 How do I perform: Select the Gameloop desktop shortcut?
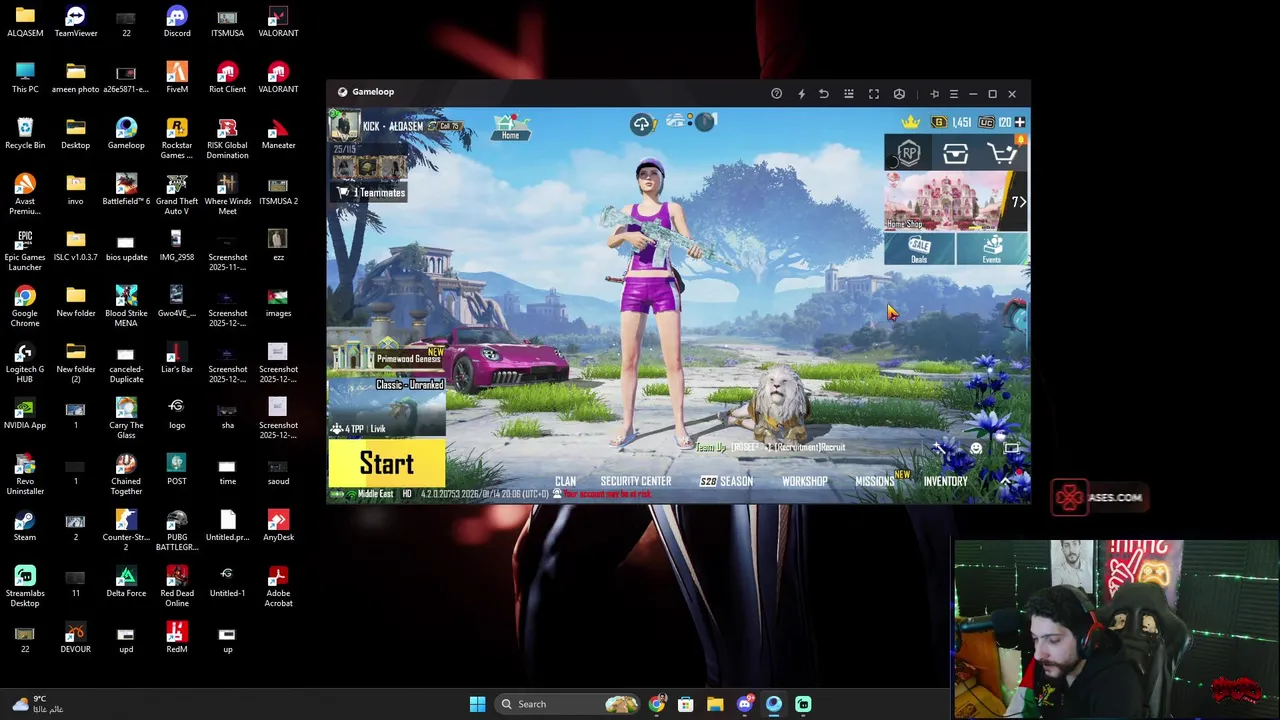click(x=126, y=134)
